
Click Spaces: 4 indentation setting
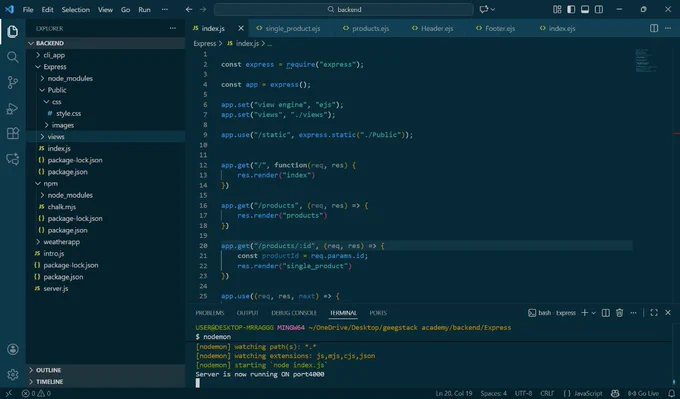click(494, 393)
